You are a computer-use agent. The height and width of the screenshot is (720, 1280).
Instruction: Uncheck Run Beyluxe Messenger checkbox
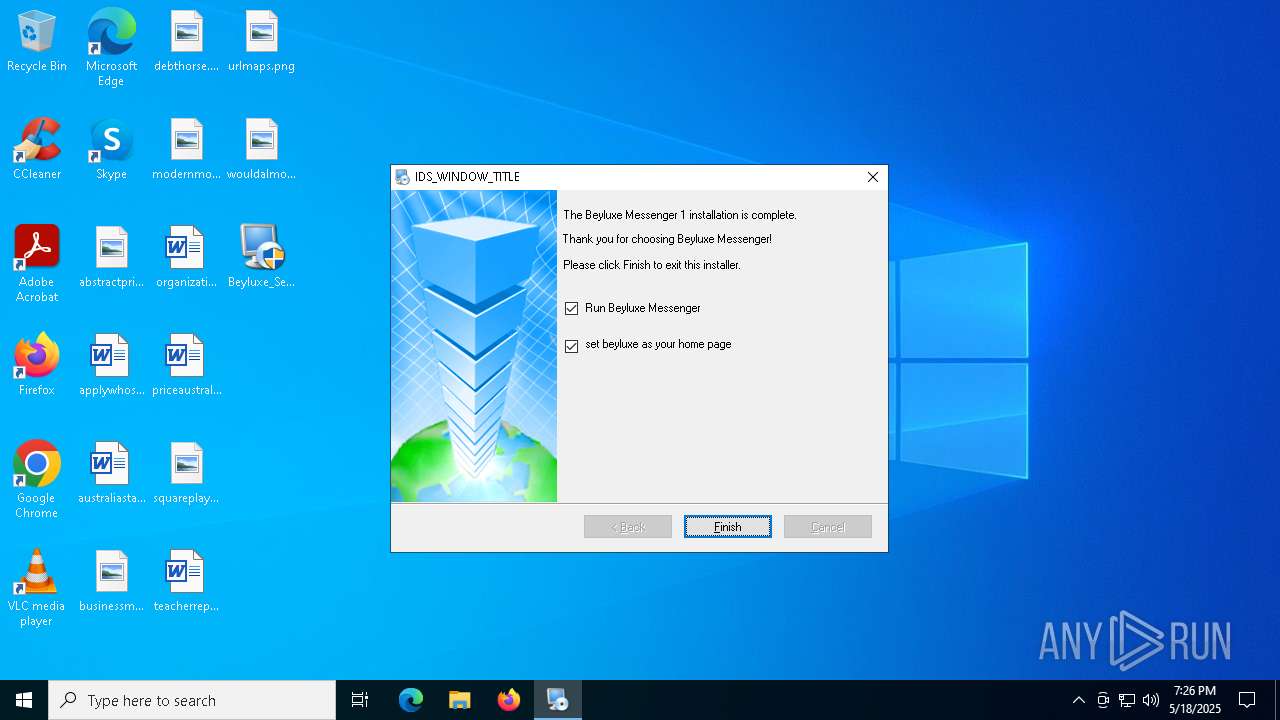tap(572, 308)
